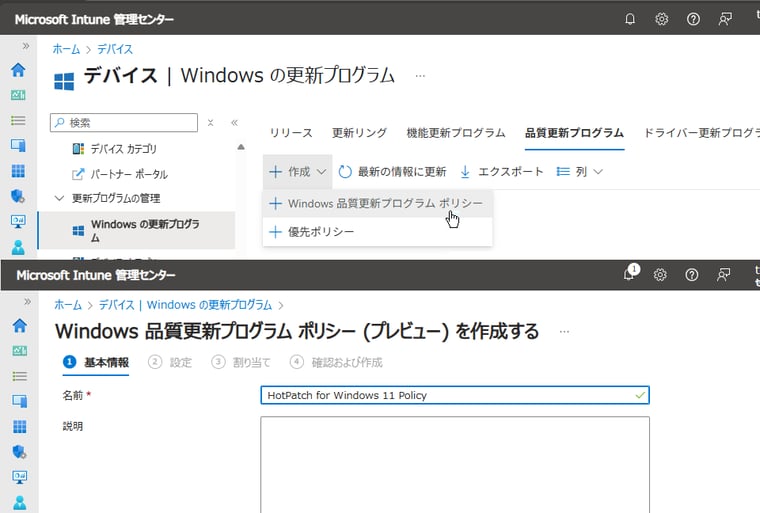Open All services list icon in upper sidebar
760x513 pixels.
tap(18, 120)
